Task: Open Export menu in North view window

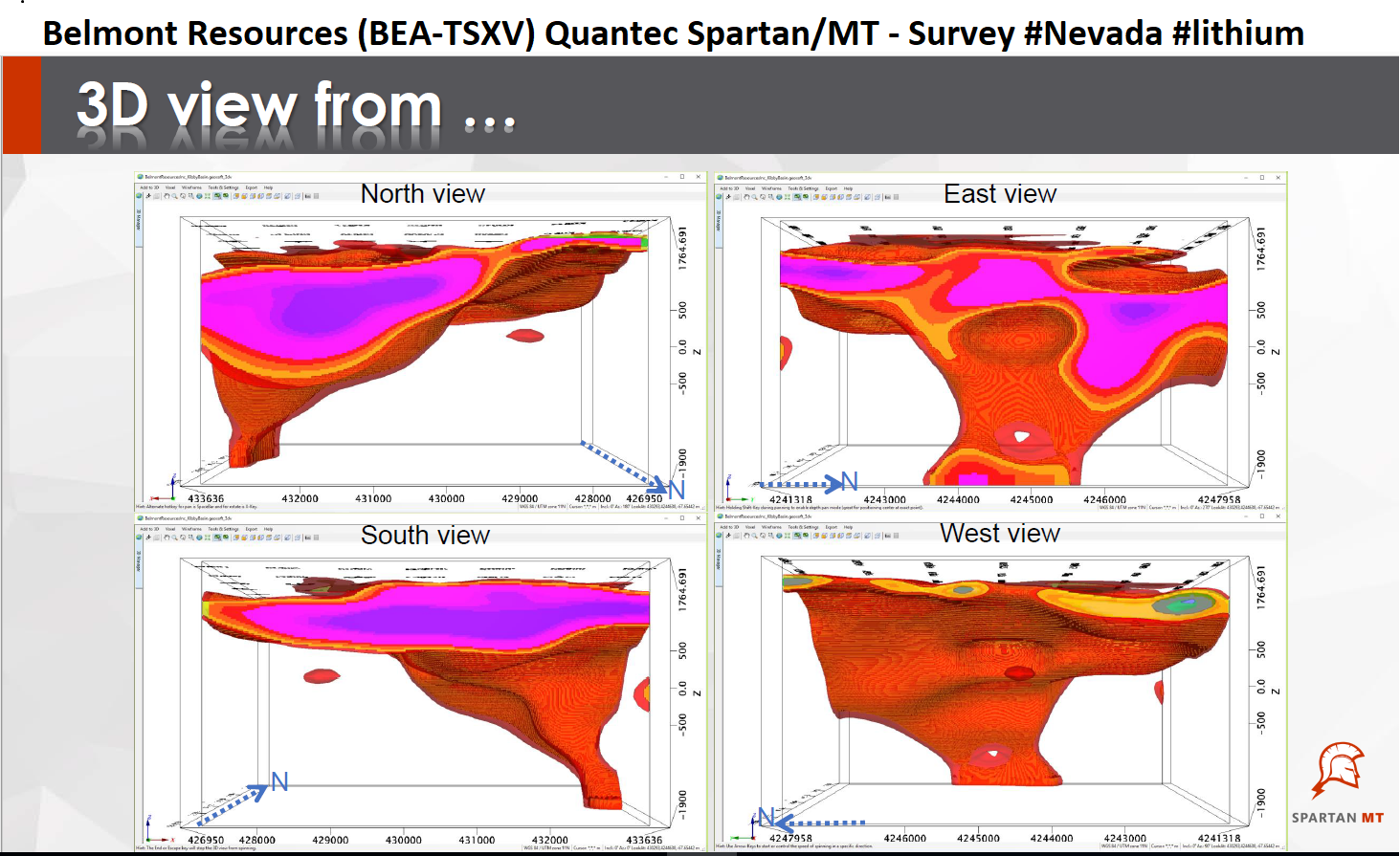Action: (x=252, y=187)
